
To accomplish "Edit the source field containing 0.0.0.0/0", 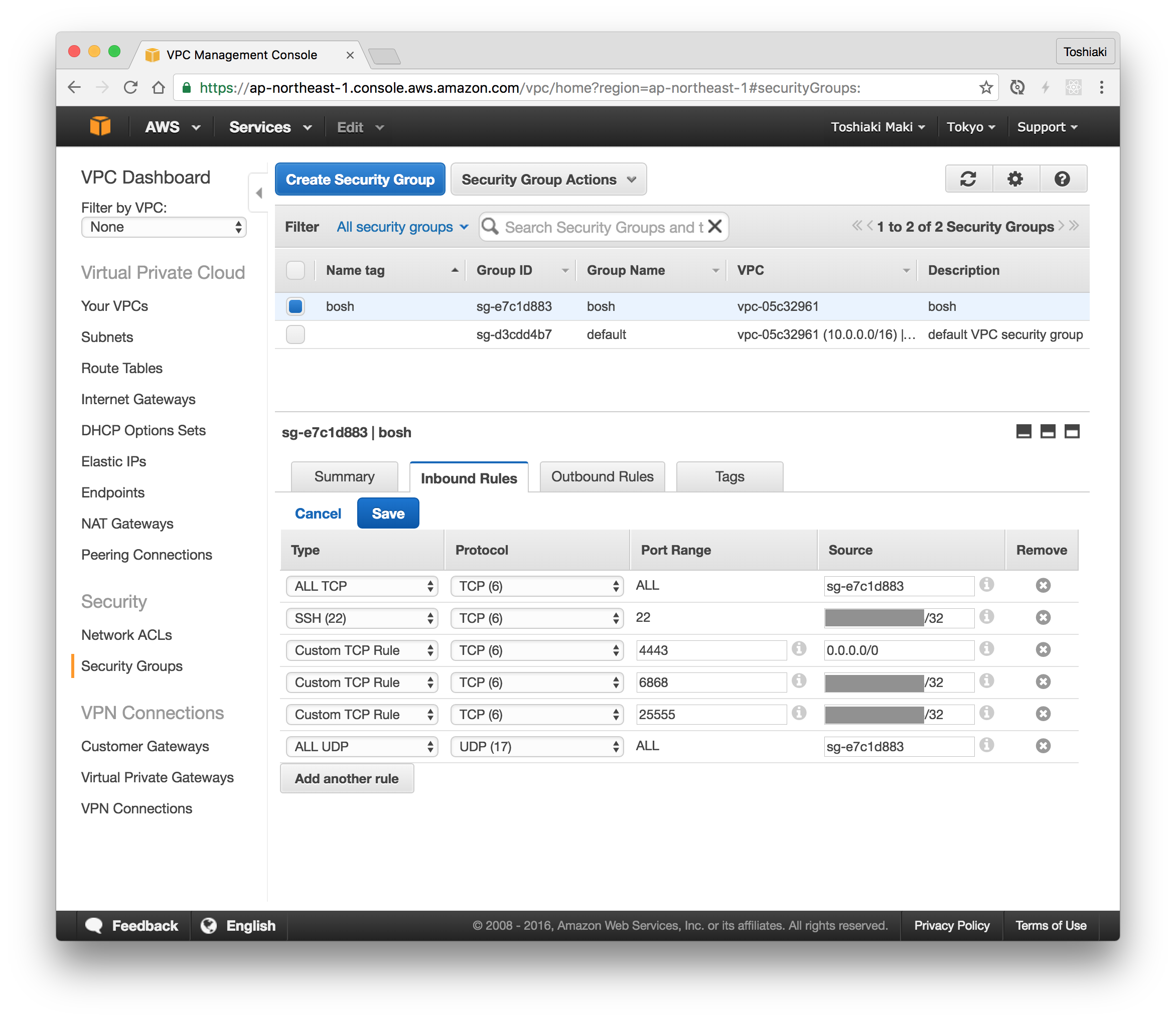I will coord(899,650).
